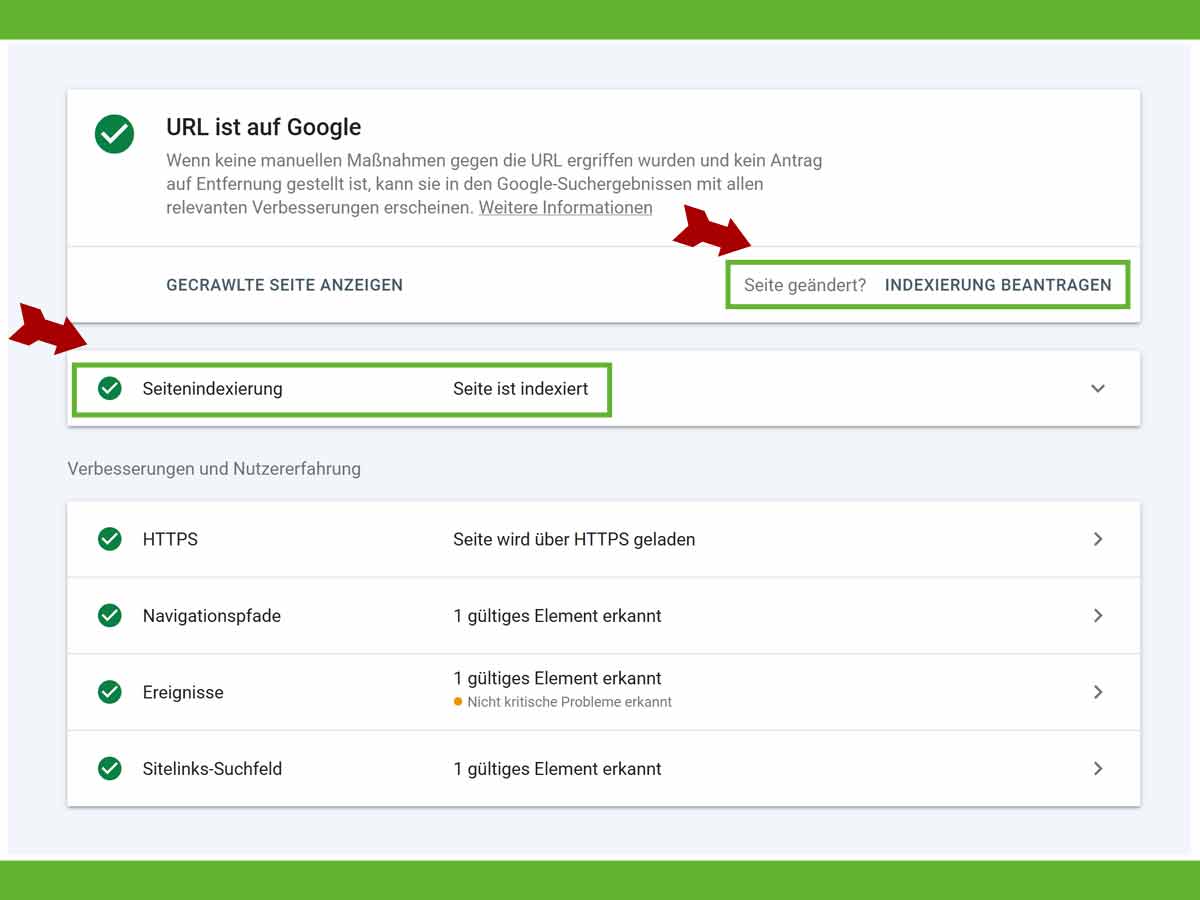This screenshot has height=900, width=1200.
Task: Click the Sitelinks-Suchfeld 1 gültiges Element erkannt text
Action: coord(557,769)
